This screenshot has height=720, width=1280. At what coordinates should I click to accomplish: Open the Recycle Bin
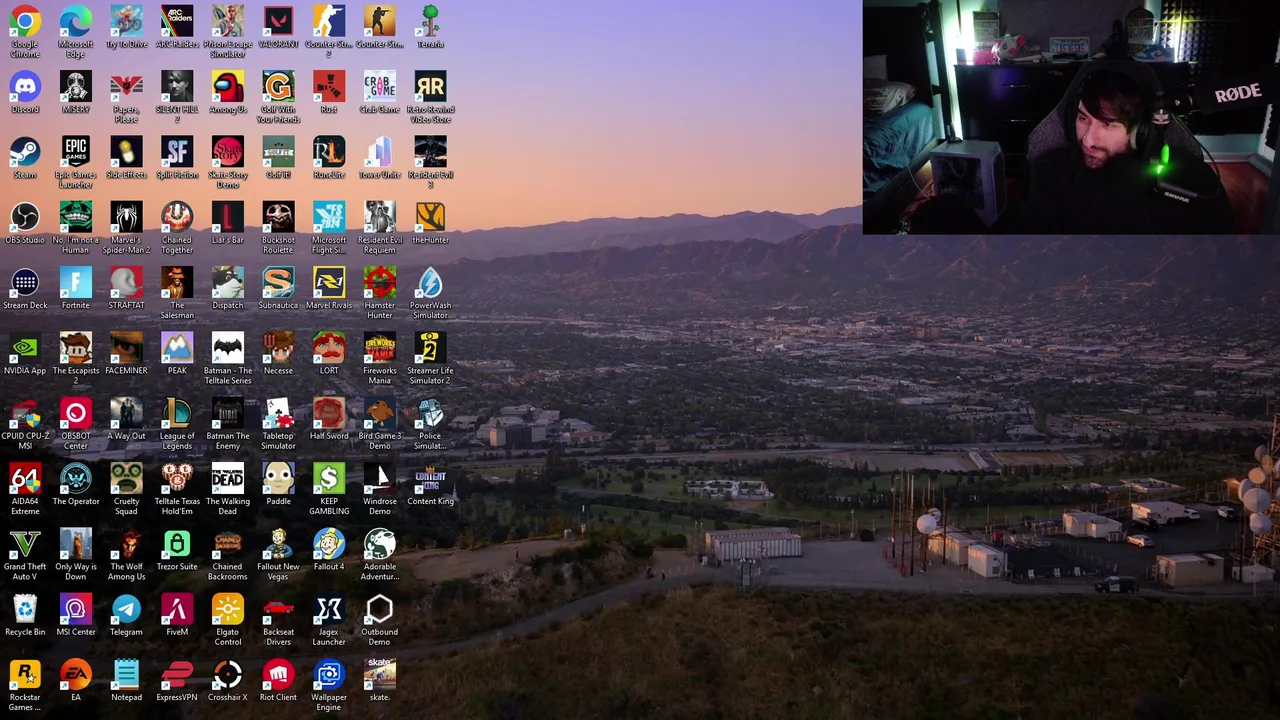pos(25,609)
